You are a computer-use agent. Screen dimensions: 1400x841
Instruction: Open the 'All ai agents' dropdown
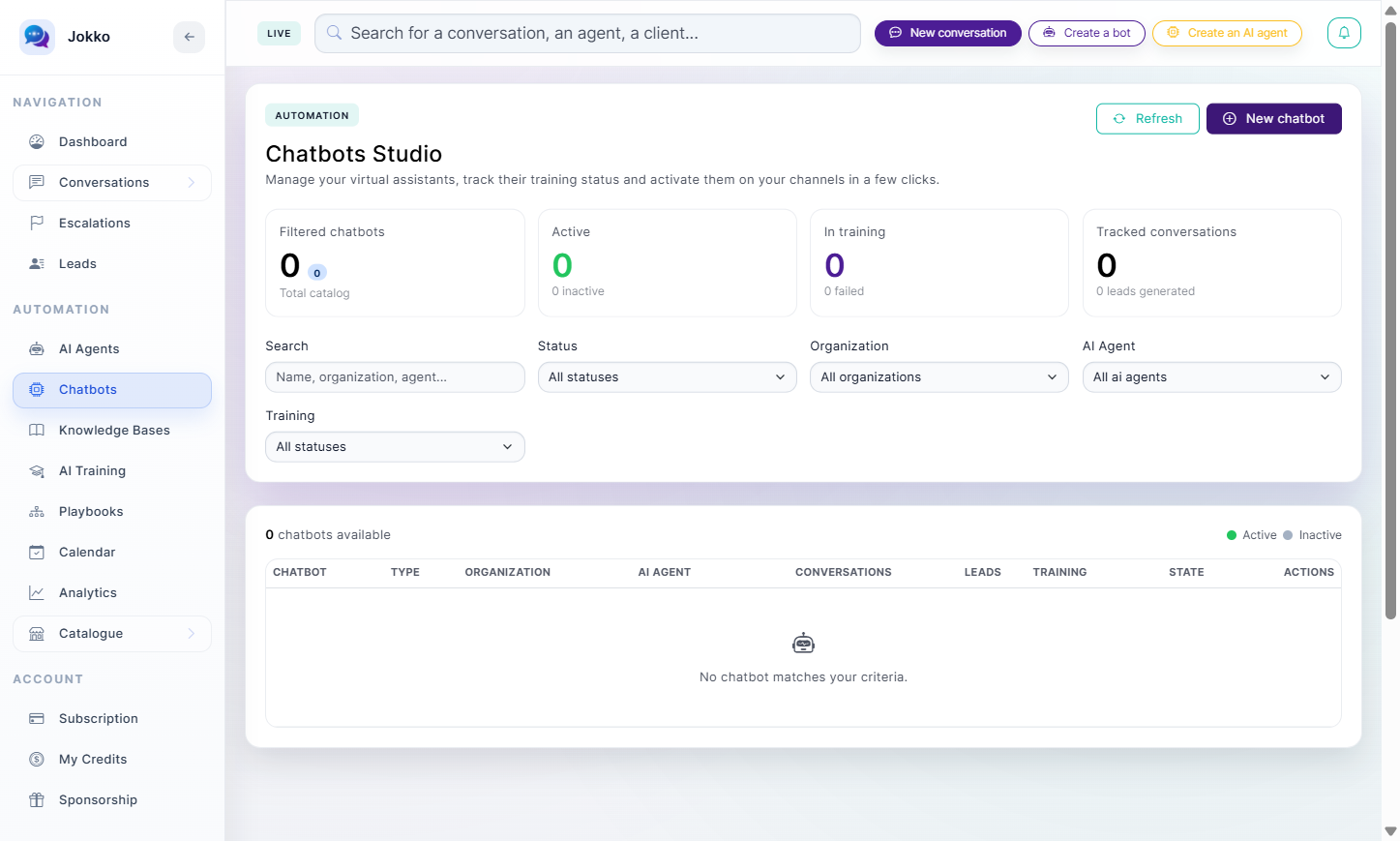[1211, 377]
